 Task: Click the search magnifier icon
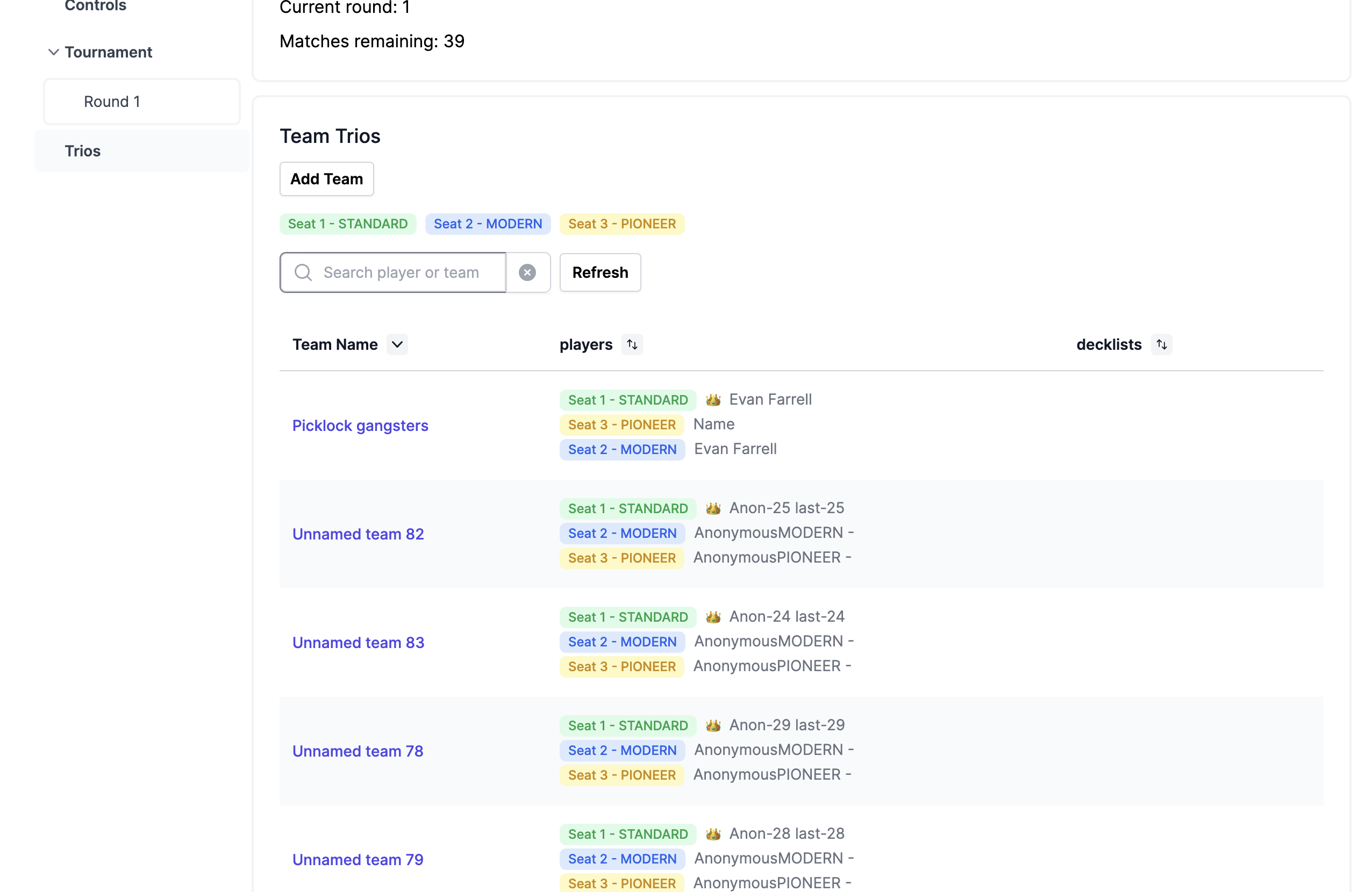(303, 272)
